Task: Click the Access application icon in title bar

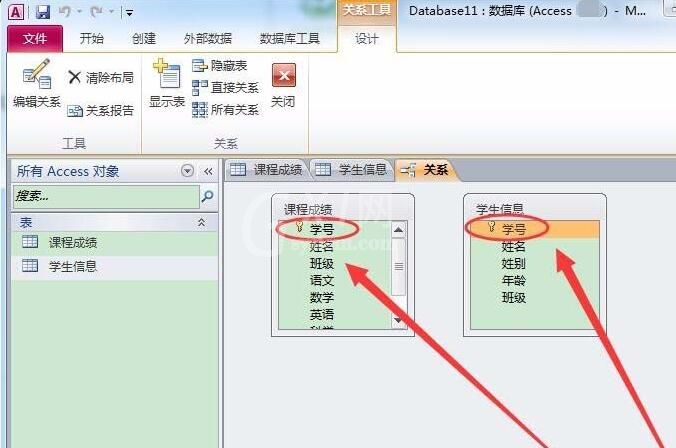Action: [x=16, y=12]
